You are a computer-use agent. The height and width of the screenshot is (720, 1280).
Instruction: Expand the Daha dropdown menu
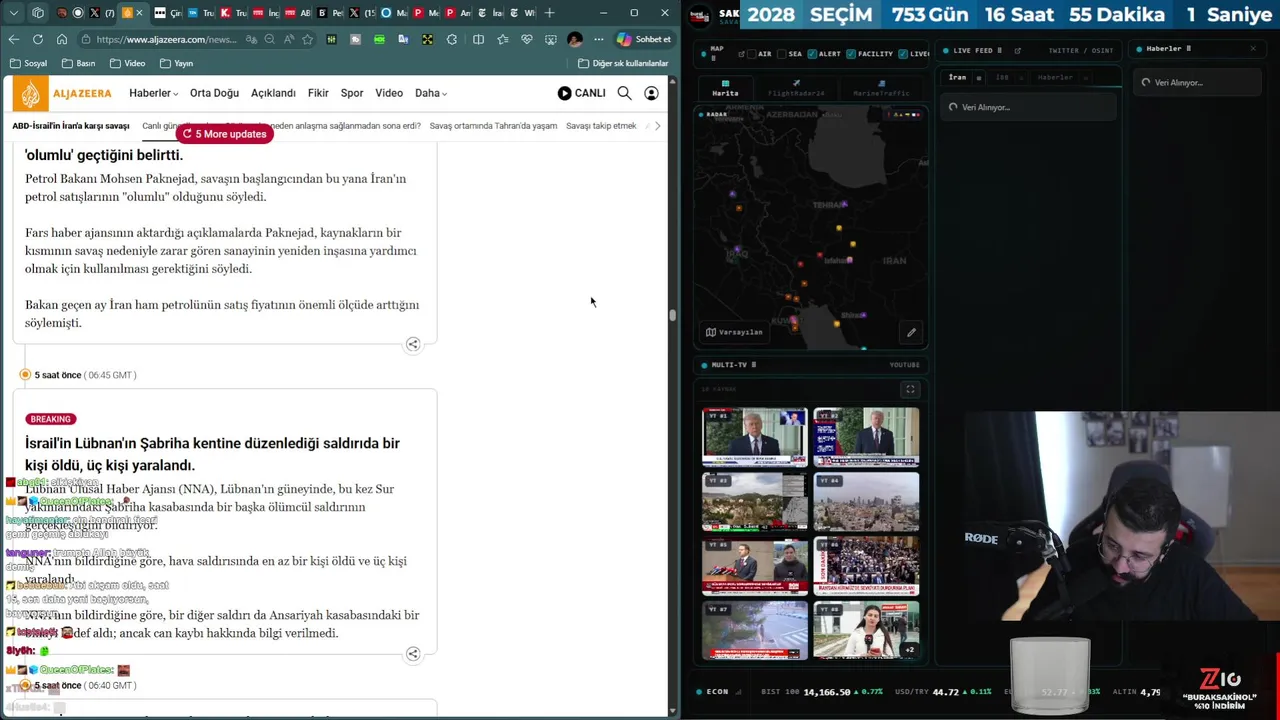coord(431,93)
